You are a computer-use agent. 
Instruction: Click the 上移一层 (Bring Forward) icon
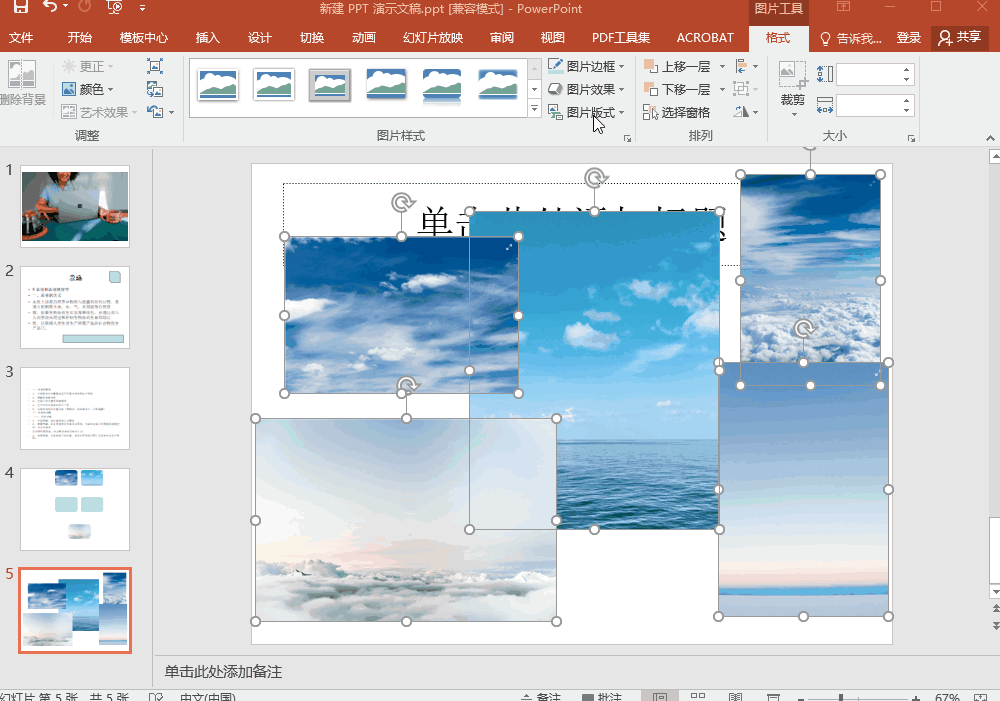point(651,67)
